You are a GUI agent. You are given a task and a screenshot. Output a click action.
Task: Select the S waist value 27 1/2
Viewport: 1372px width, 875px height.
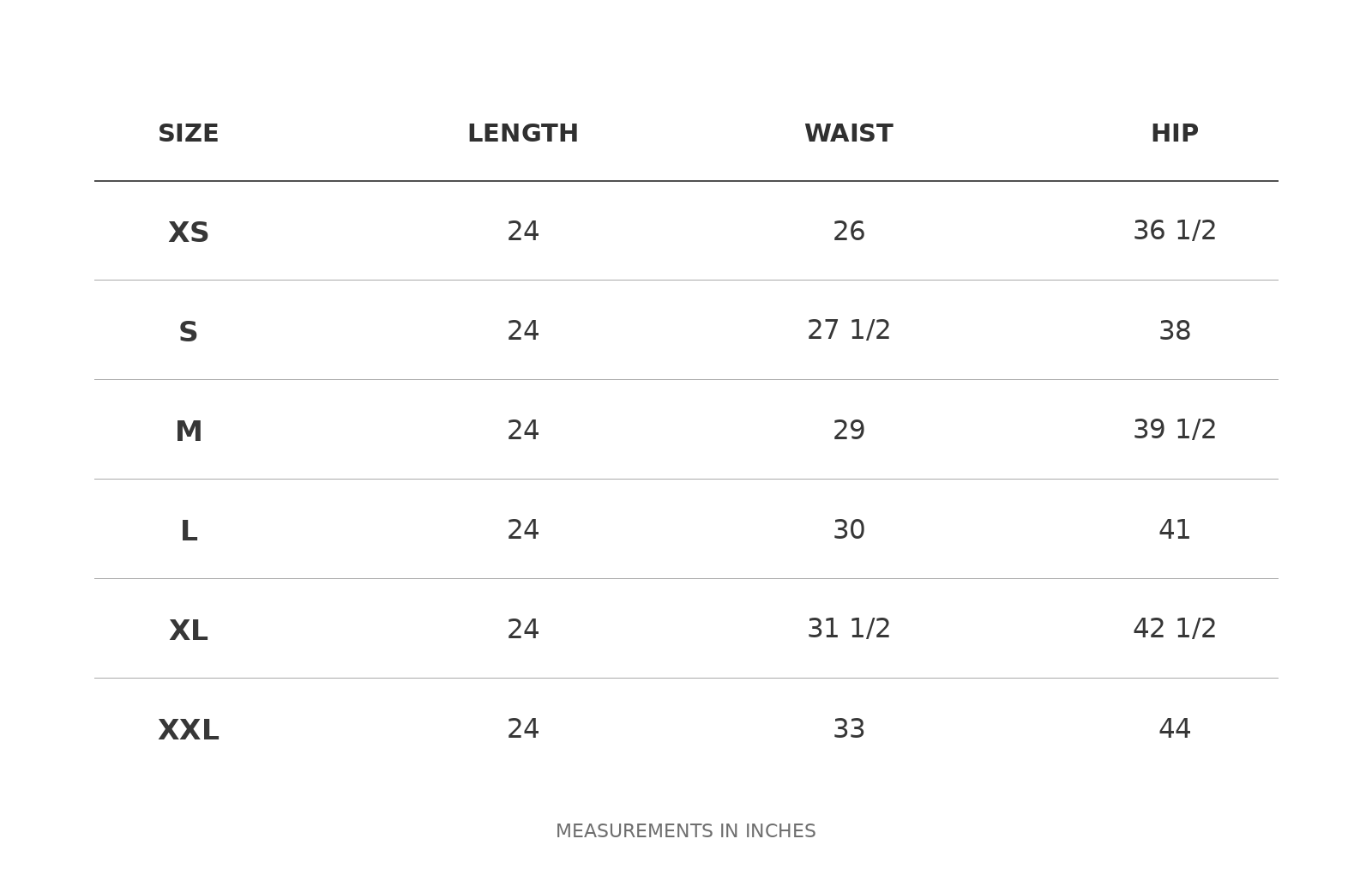(849, 330)
